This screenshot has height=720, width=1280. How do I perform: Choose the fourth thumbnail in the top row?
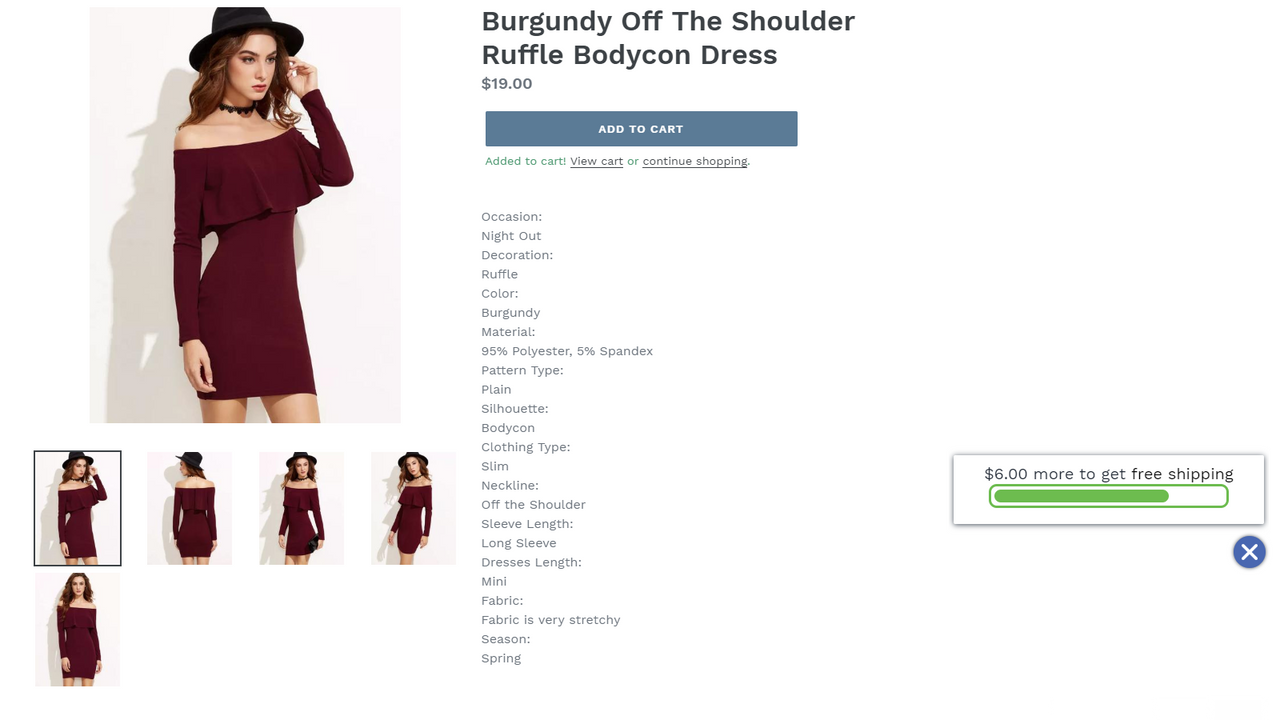tap(413, 508)
